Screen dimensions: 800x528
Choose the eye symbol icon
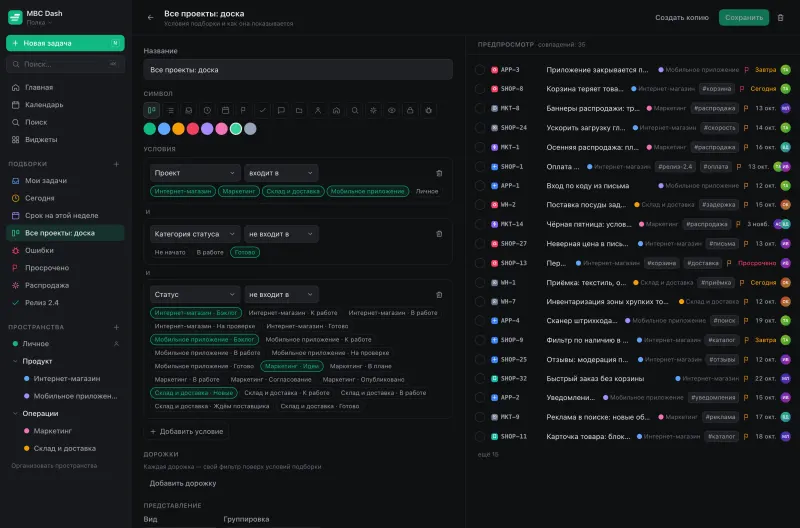tap(392, 110)
